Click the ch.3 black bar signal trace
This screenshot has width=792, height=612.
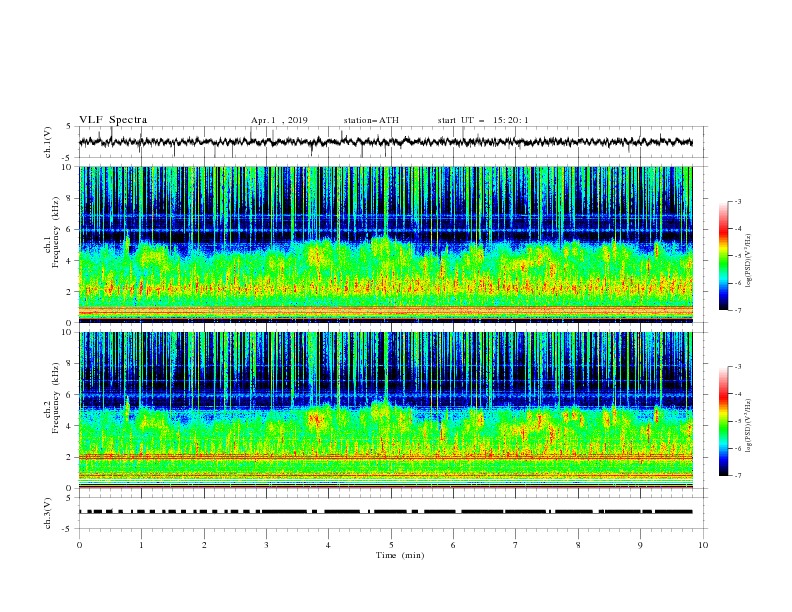point(386,512)
